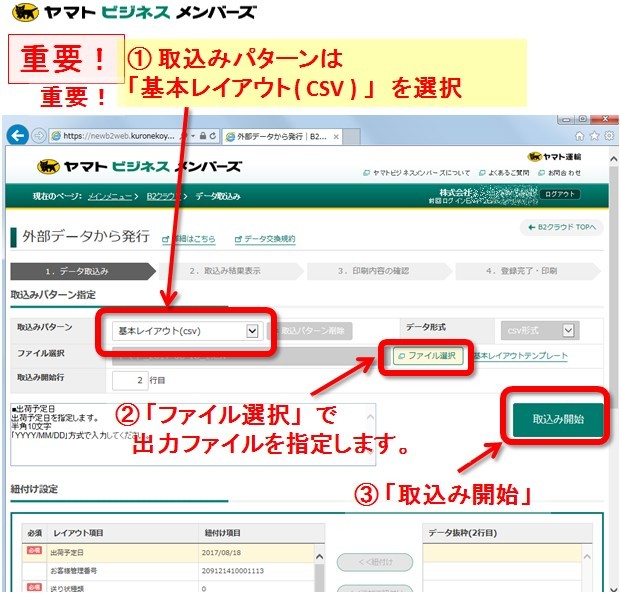Click the ヤマト運輸 logo top right
620x604 pixels.
(554, 157)
